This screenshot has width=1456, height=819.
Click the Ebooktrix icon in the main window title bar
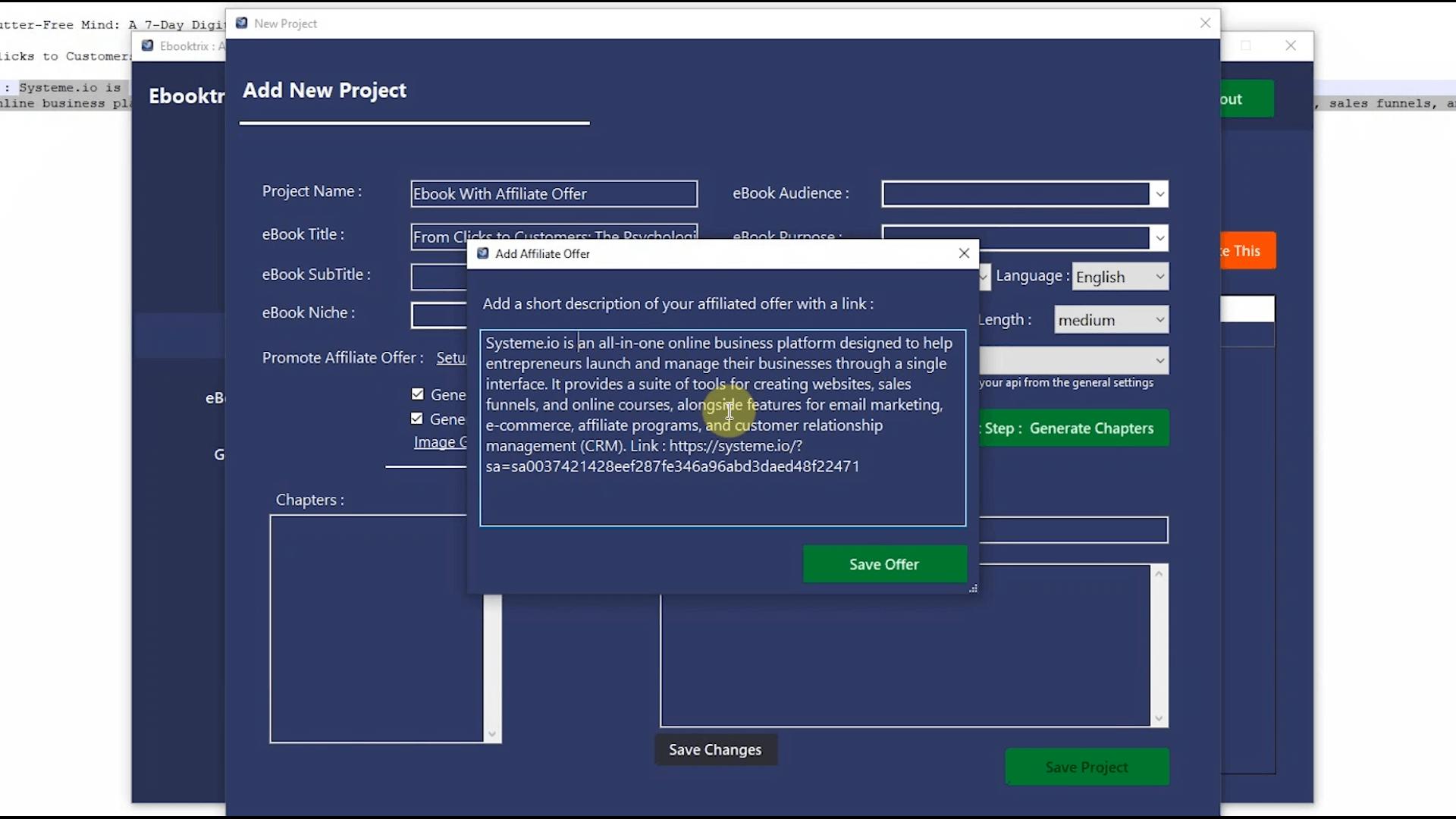146,45
